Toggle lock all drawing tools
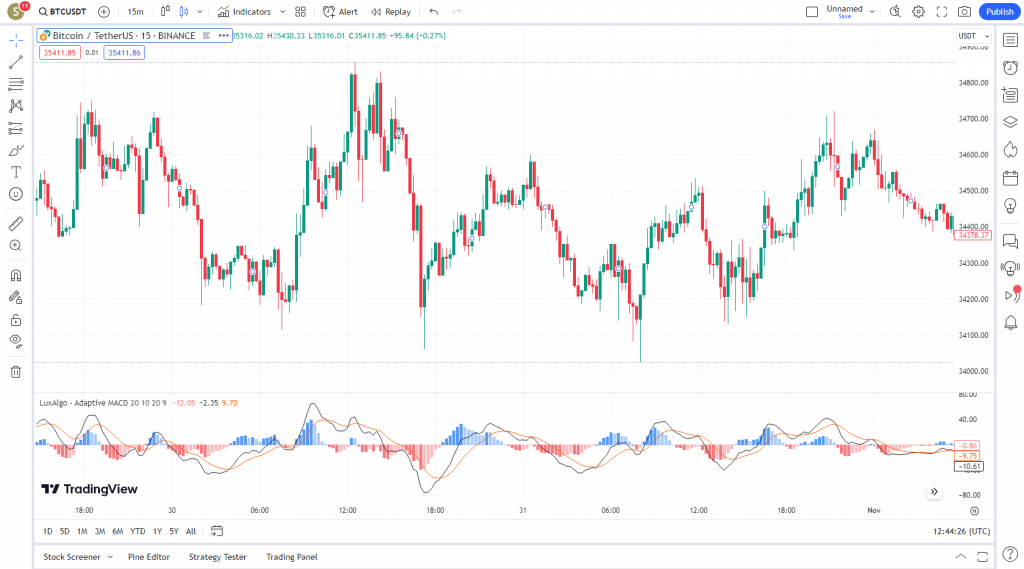 click(x=16, y=320)
